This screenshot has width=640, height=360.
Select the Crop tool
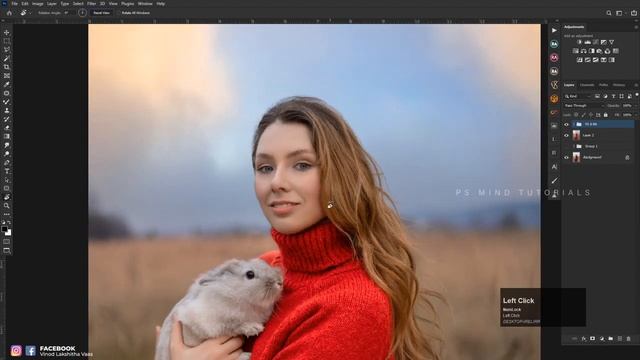click(x=7, y=67)
